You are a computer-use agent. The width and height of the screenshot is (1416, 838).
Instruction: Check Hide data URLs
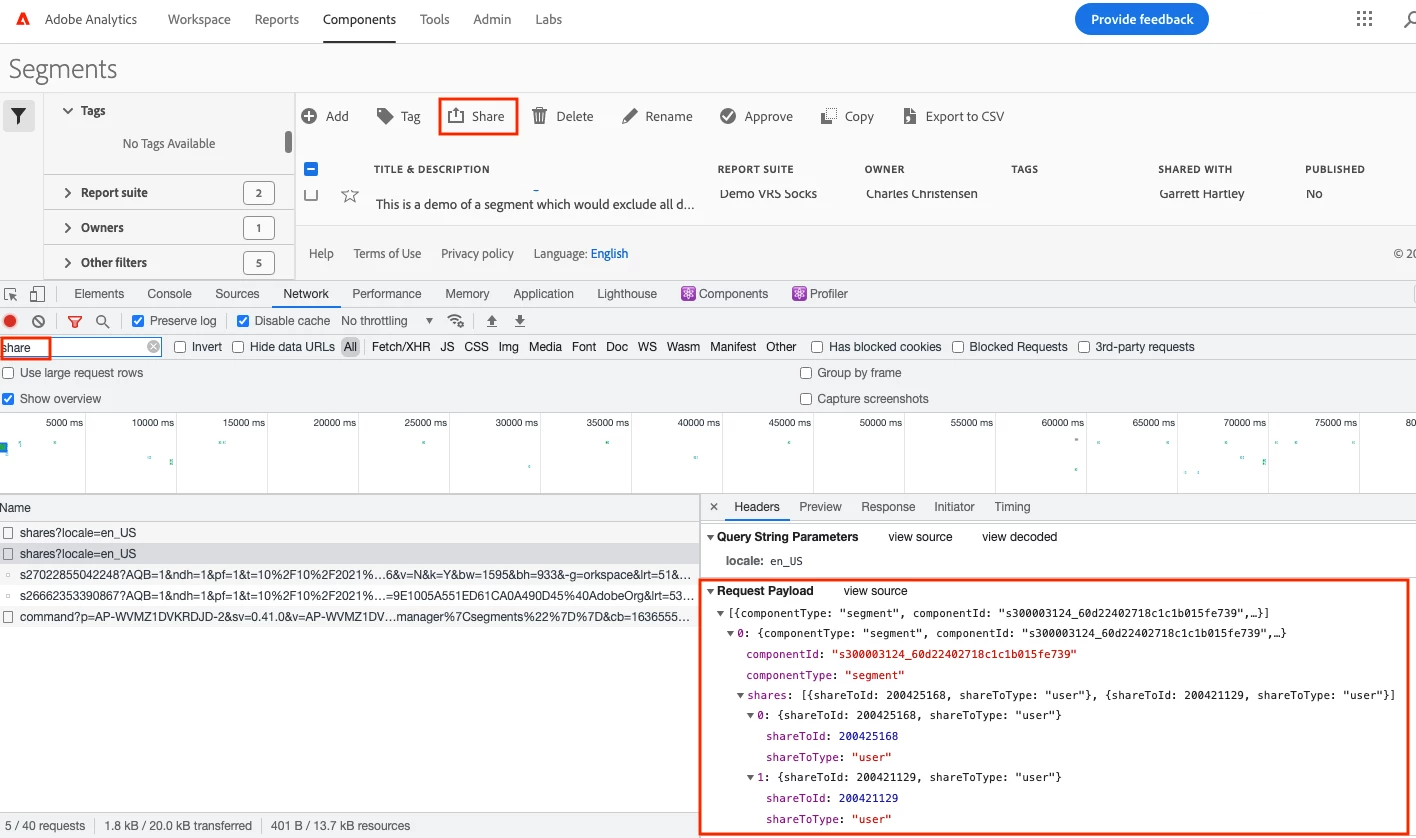tap(238, 347)
